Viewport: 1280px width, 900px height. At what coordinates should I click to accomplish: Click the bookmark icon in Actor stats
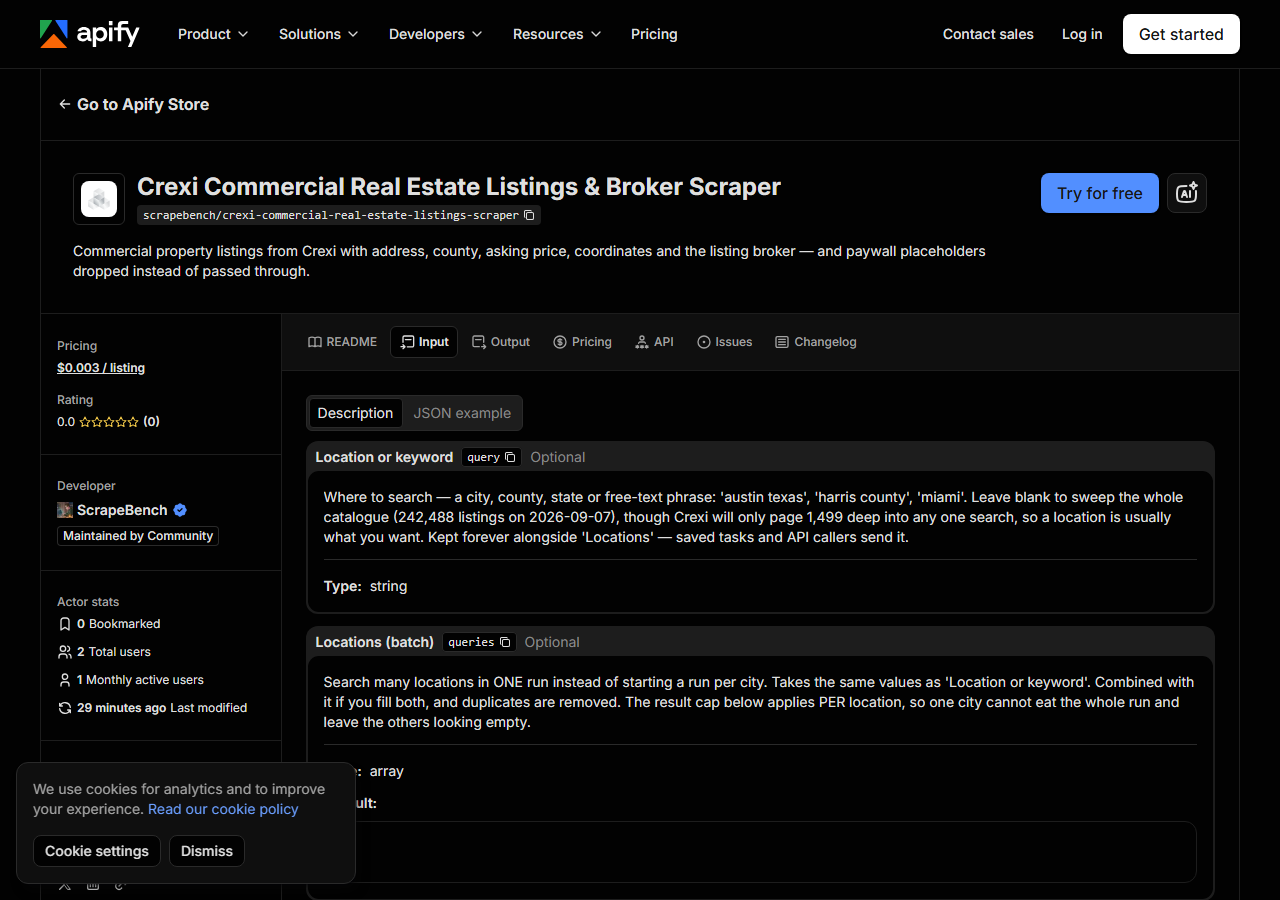65,624
